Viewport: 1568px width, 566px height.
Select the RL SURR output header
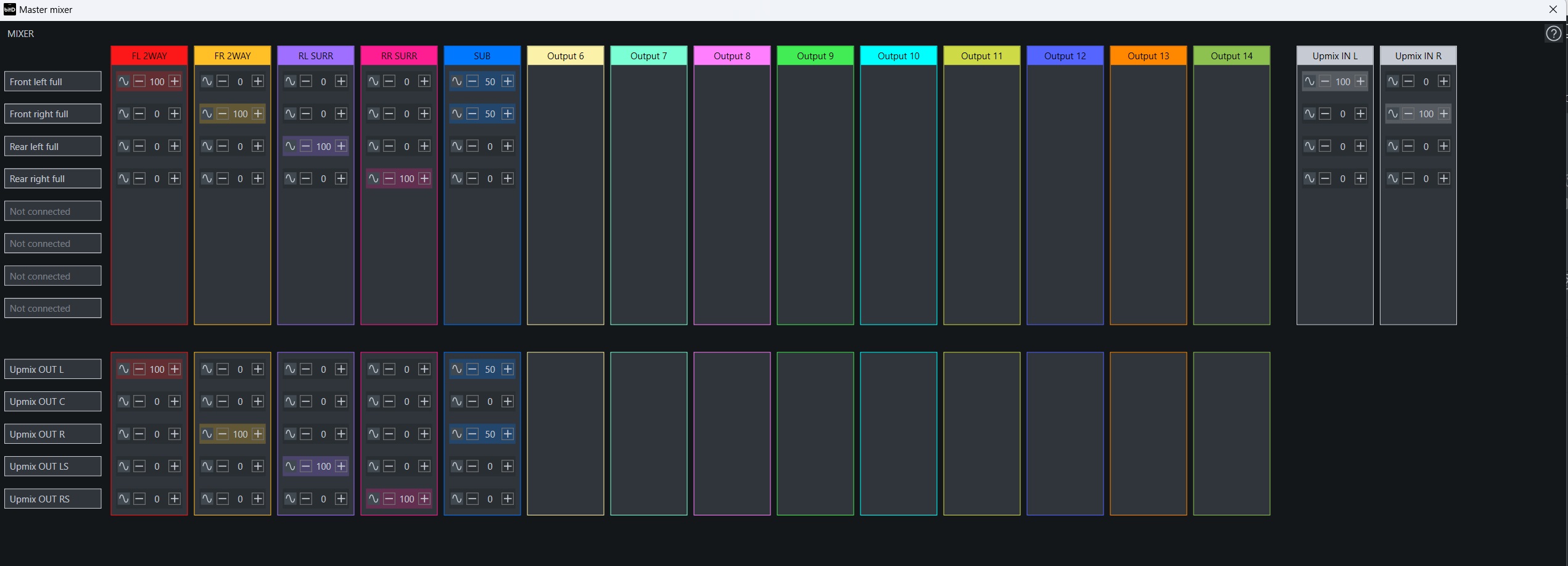[x=316, y=56]
